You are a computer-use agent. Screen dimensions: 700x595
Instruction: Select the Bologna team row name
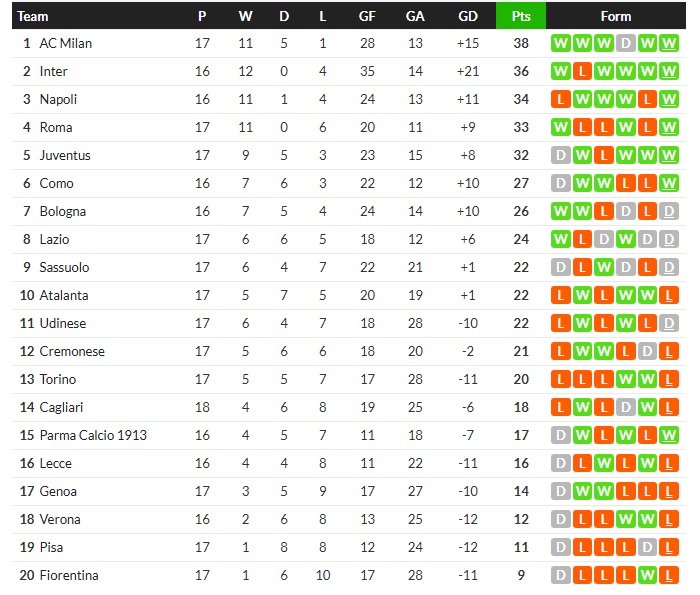[x=62, y=212]
